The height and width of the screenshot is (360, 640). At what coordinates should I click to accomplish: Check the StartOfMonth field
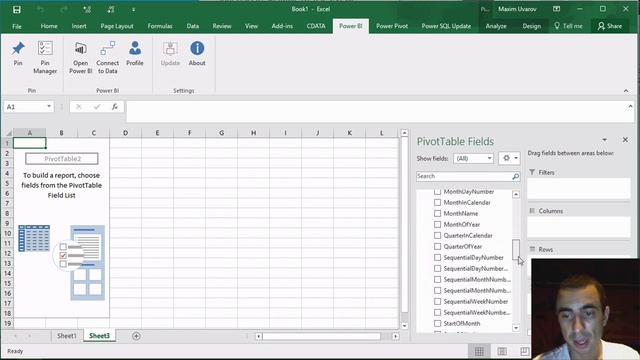pyautogui.click(x=438, y=324)
